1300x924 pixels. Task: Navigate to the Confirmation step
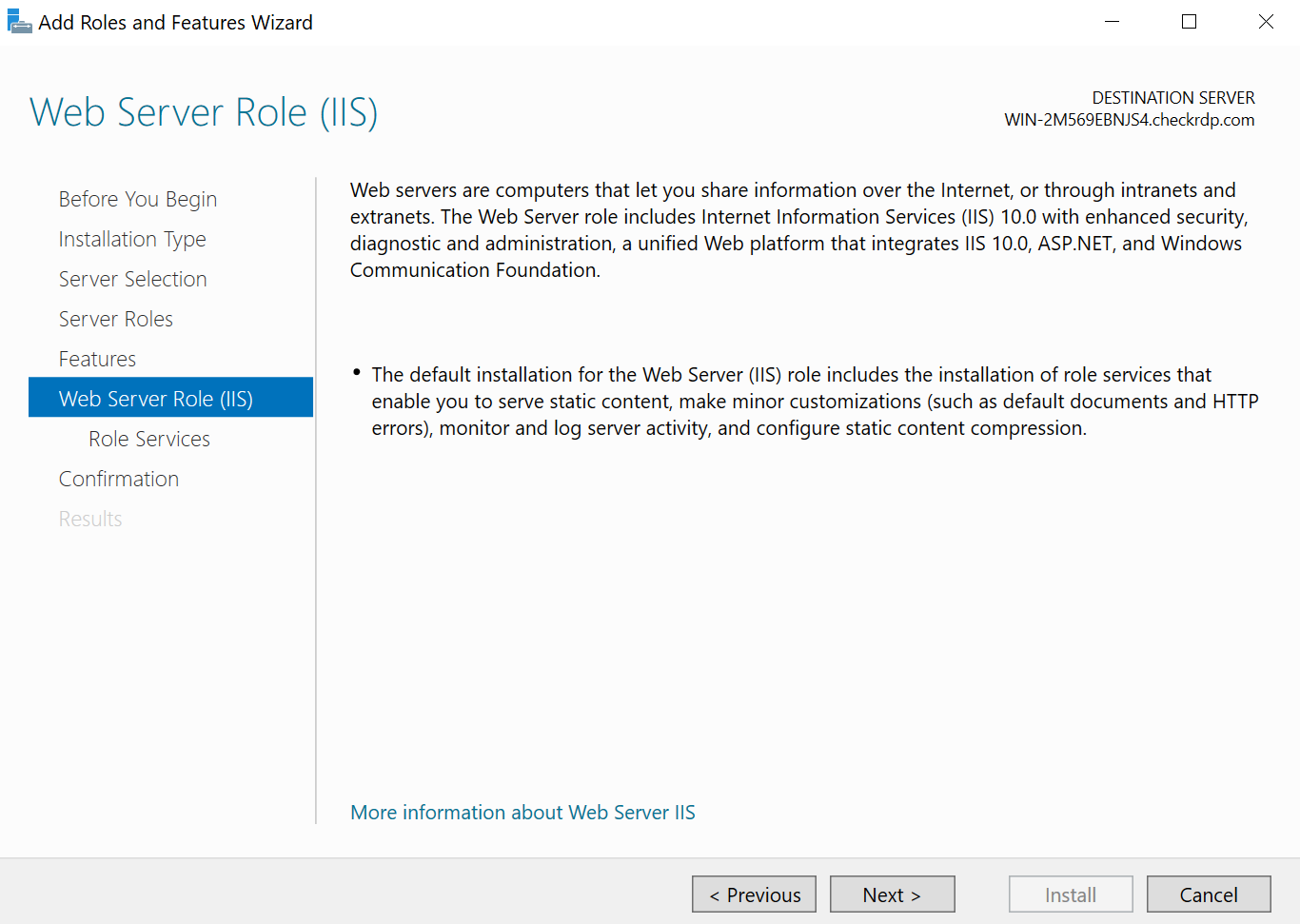(x=119, y=479)
